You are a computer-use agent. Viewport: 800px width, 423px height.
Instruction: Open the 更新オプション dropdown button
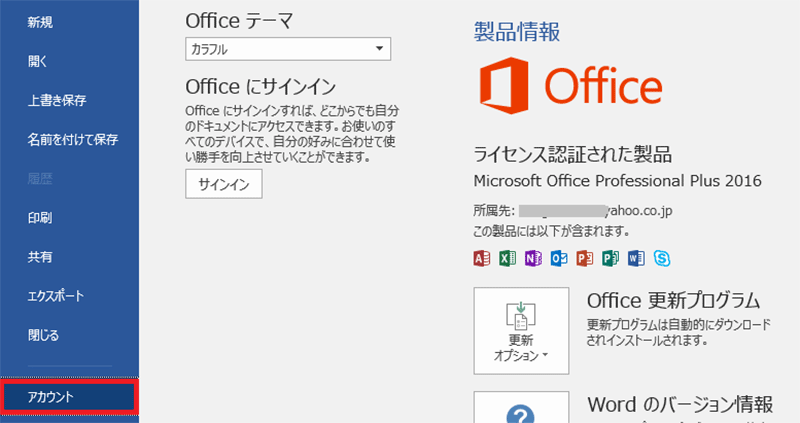(x=521, y=331)
